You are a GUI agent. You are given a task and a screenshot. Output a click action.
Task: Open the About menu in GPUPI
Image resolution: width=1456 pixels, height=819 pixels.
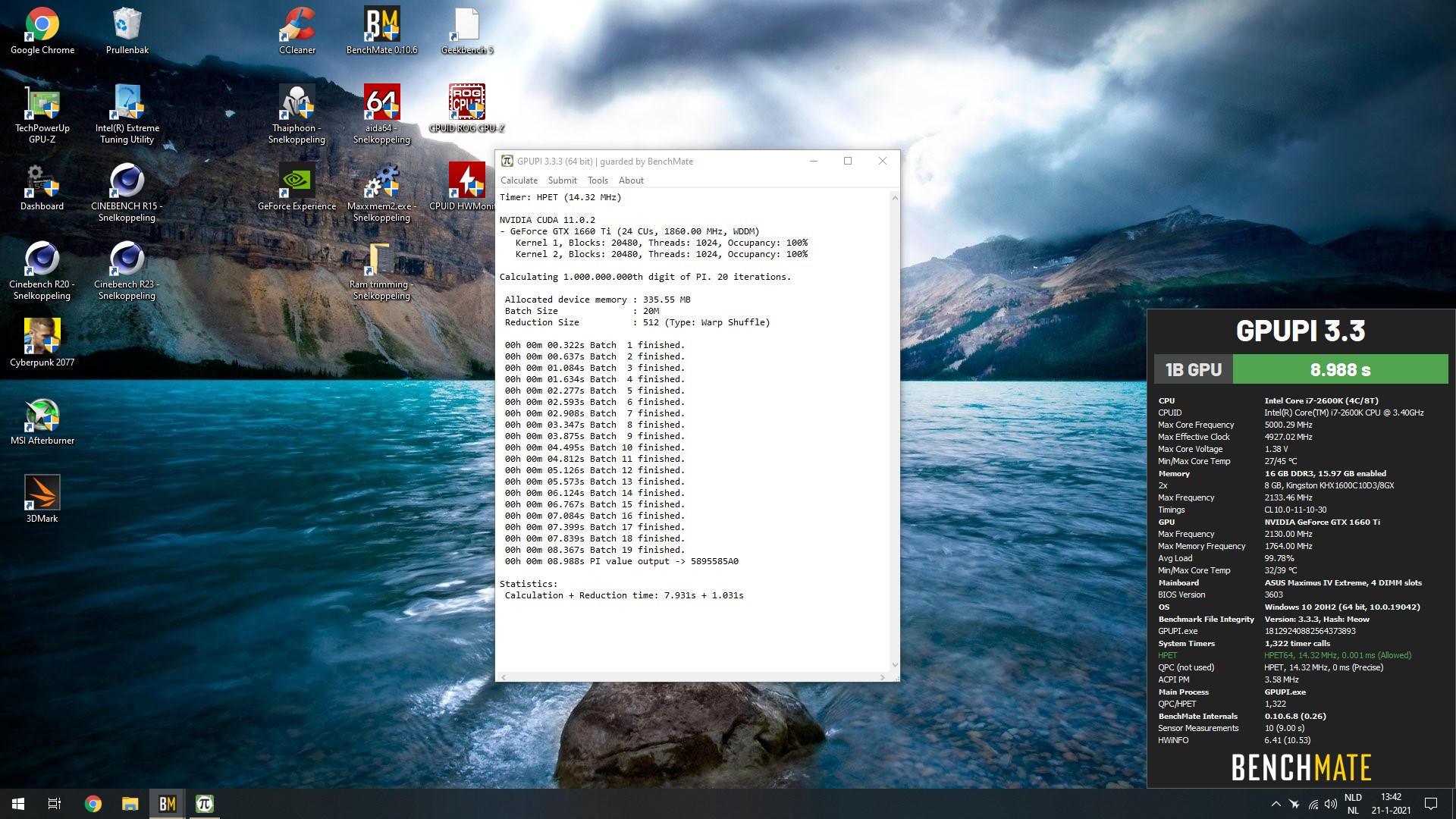(x=631, y=180)
